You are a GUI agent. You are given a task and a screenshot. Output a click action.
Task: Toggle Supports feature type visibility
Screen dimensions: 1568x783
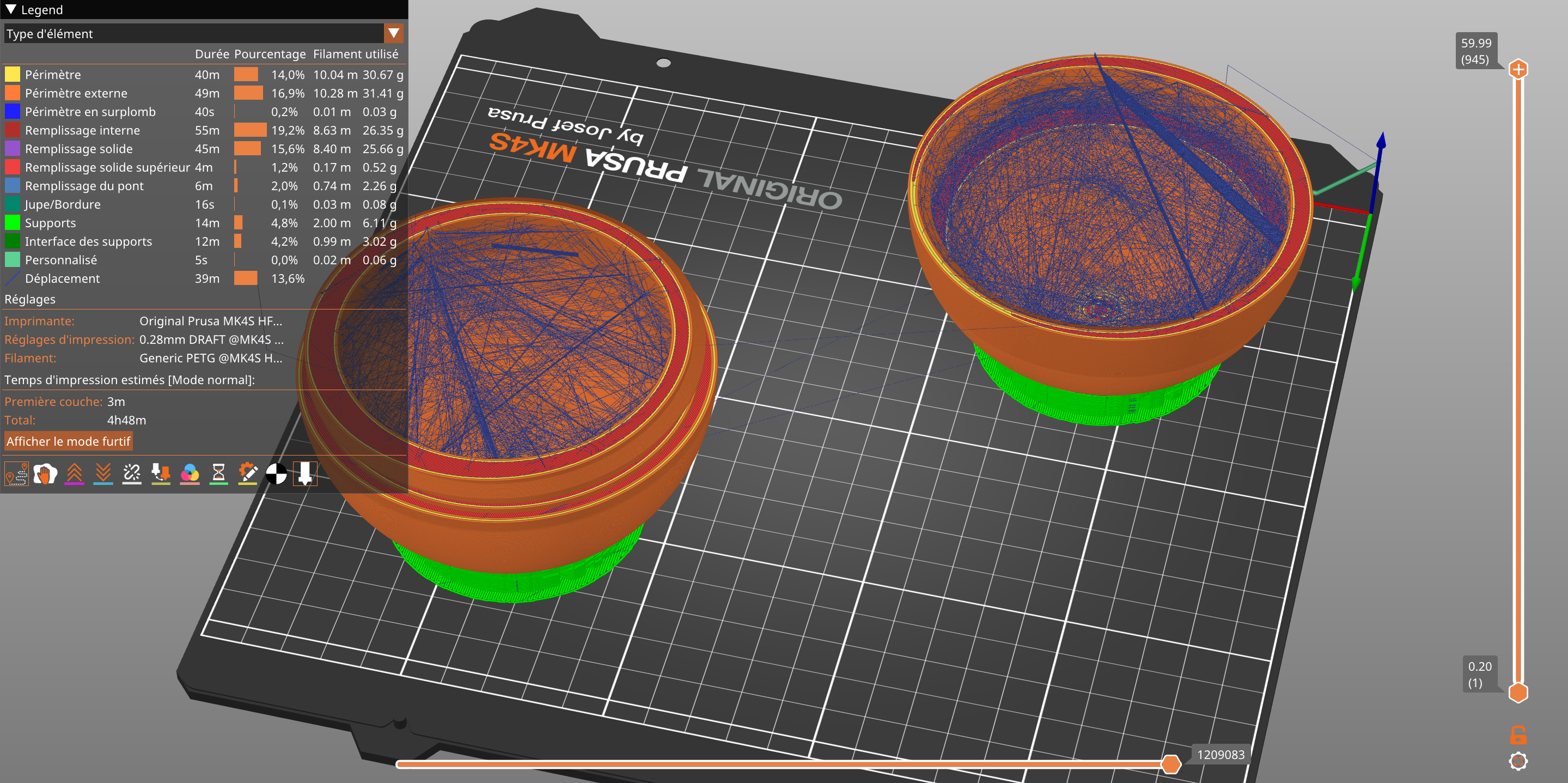tap(50, 223)
